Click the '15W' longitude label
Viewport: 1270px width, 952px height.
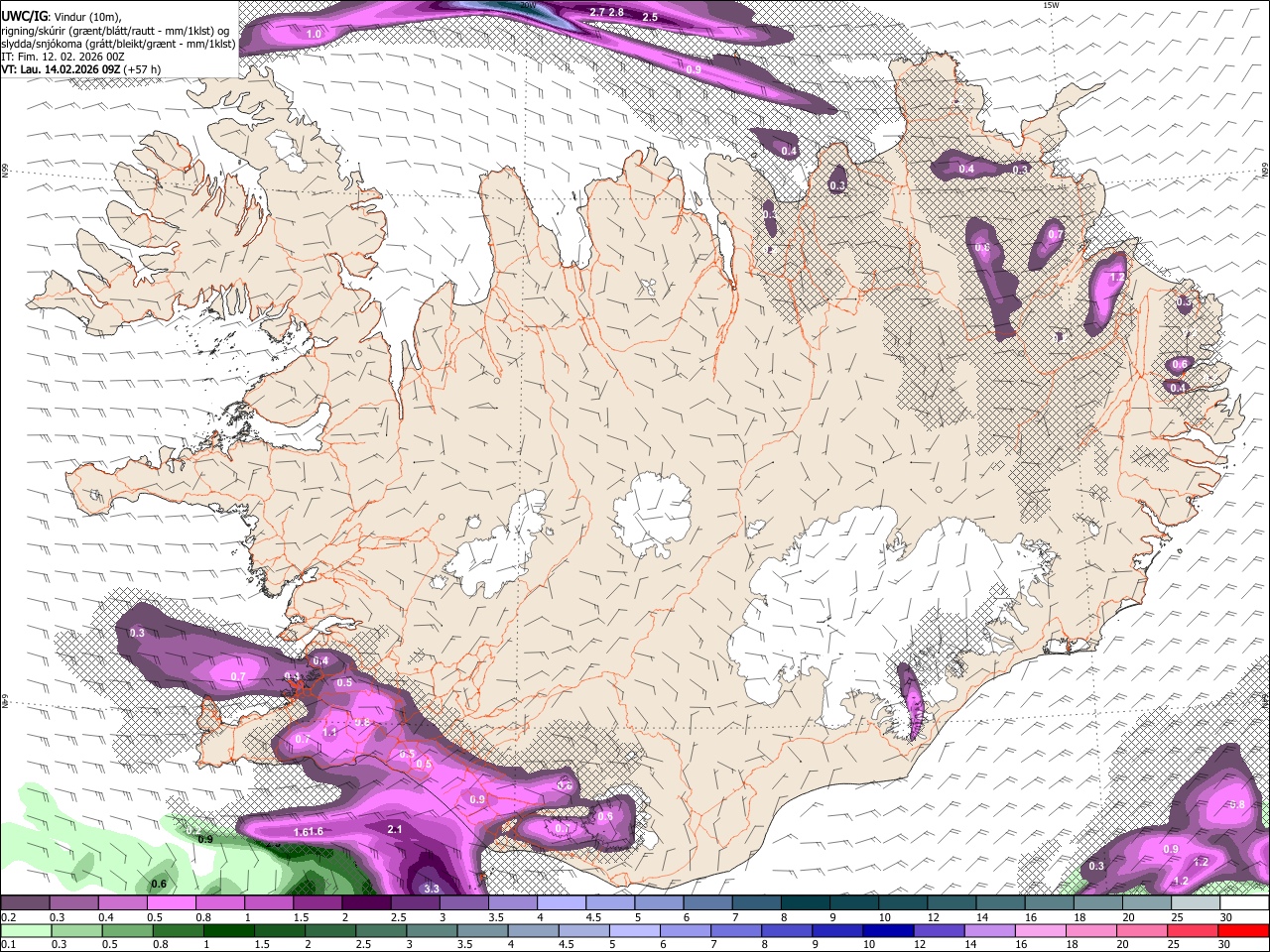tap(1051, 6)
